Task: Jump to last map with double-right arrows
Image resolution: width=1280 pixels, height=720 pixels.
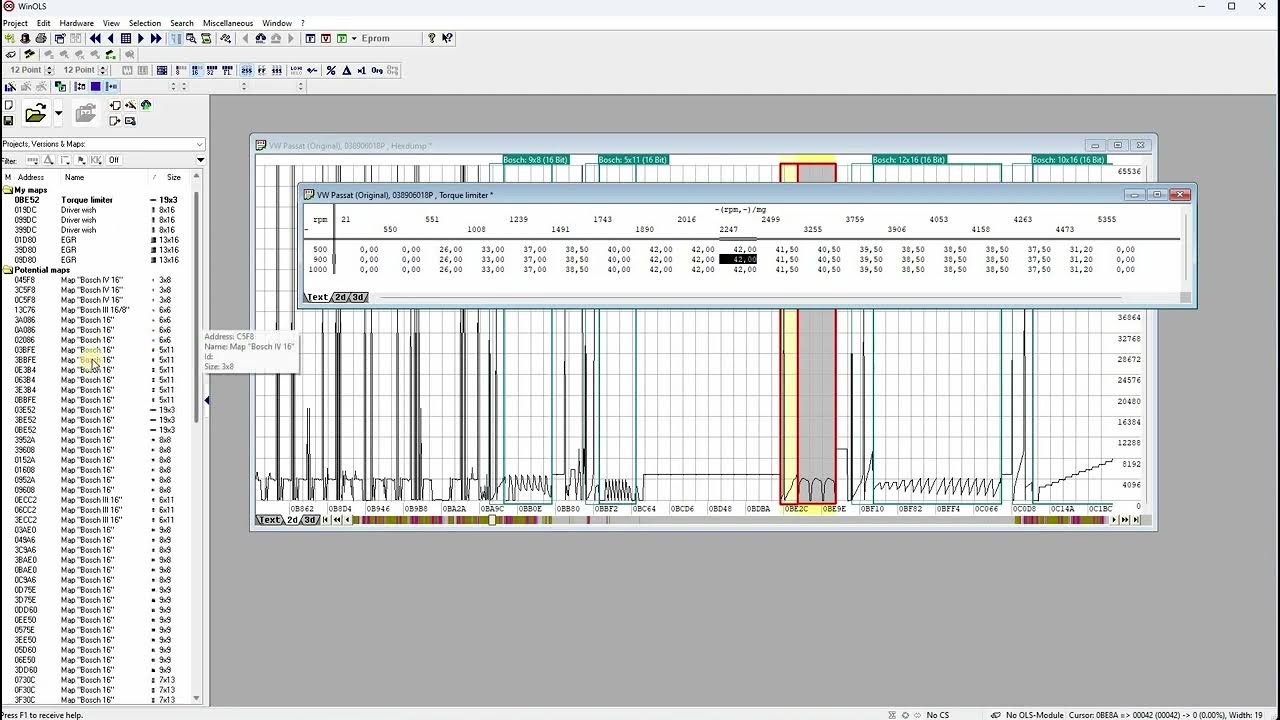Action: click(x=156, y=38)
